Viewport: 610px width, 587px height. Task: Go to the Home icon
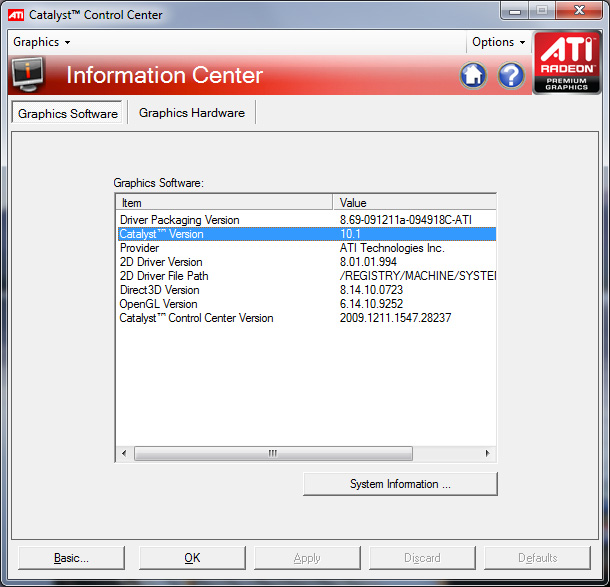click(473, 75)
